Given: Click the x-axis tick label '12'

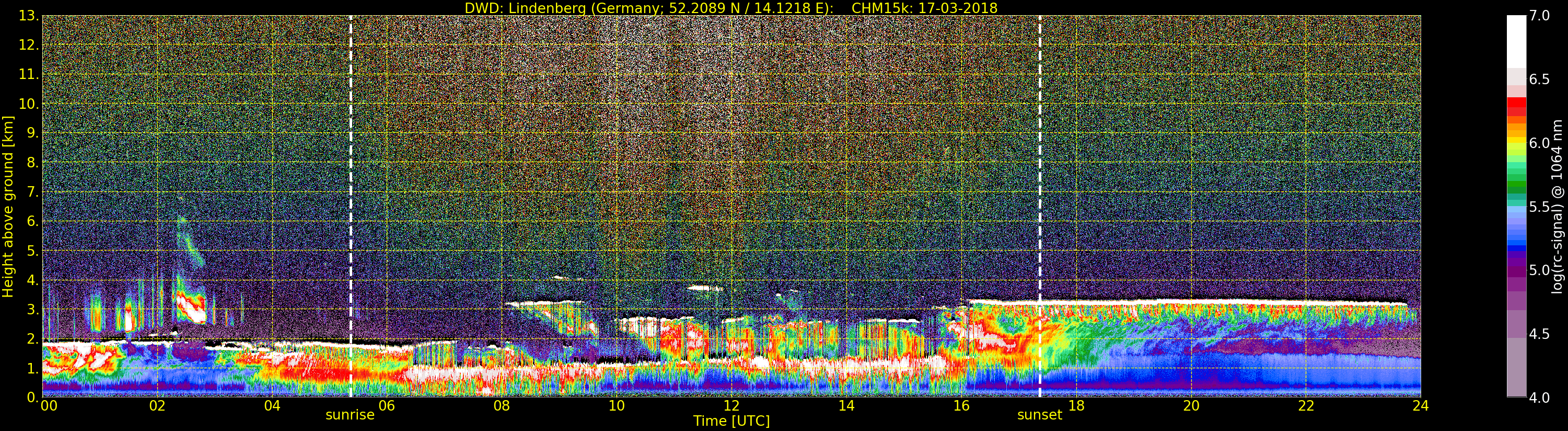Looking at the screenshot, I should coord(731,405).
